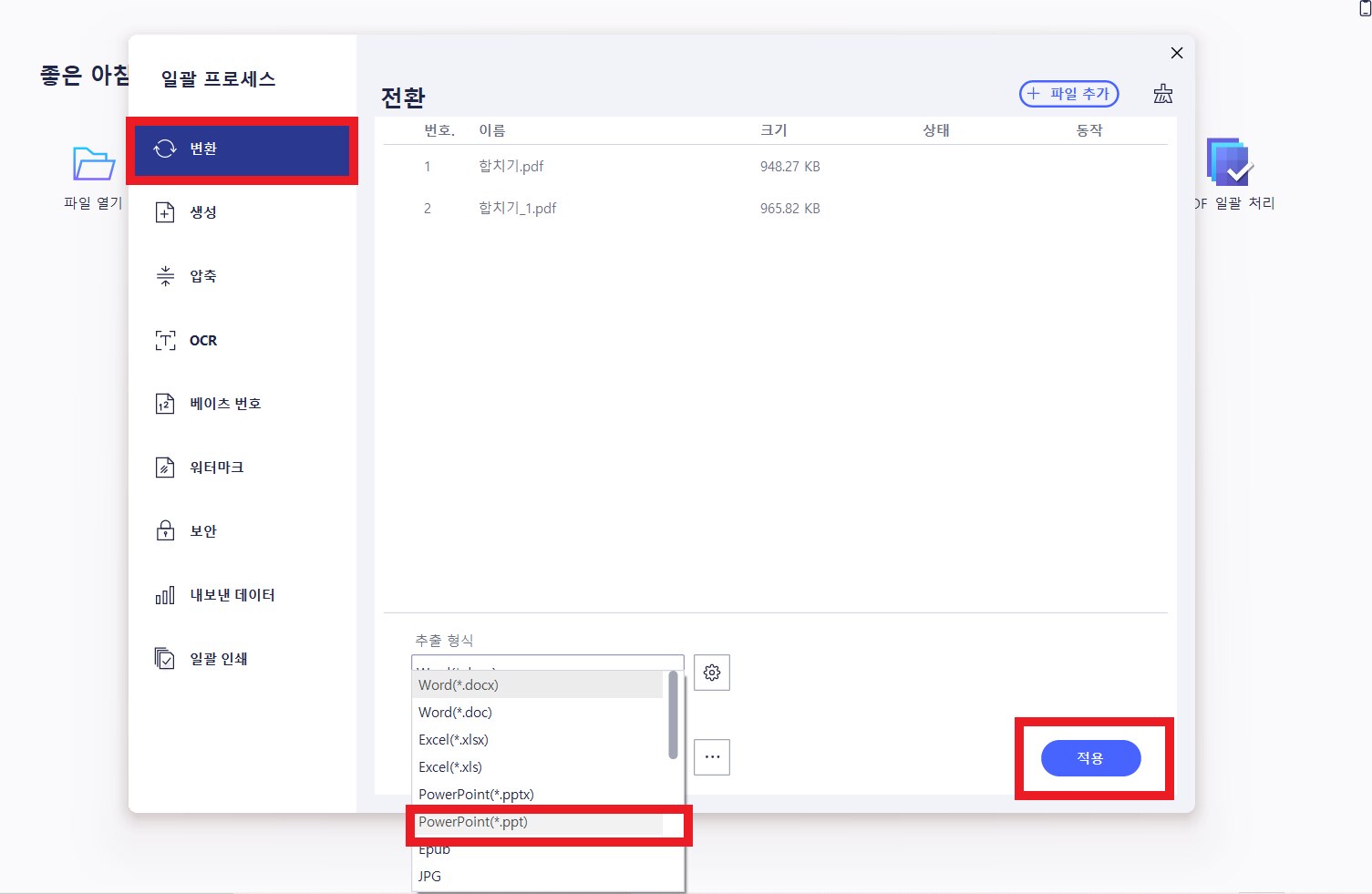
Task: Click the clear list broom icon
Action: click(1162, 94)
